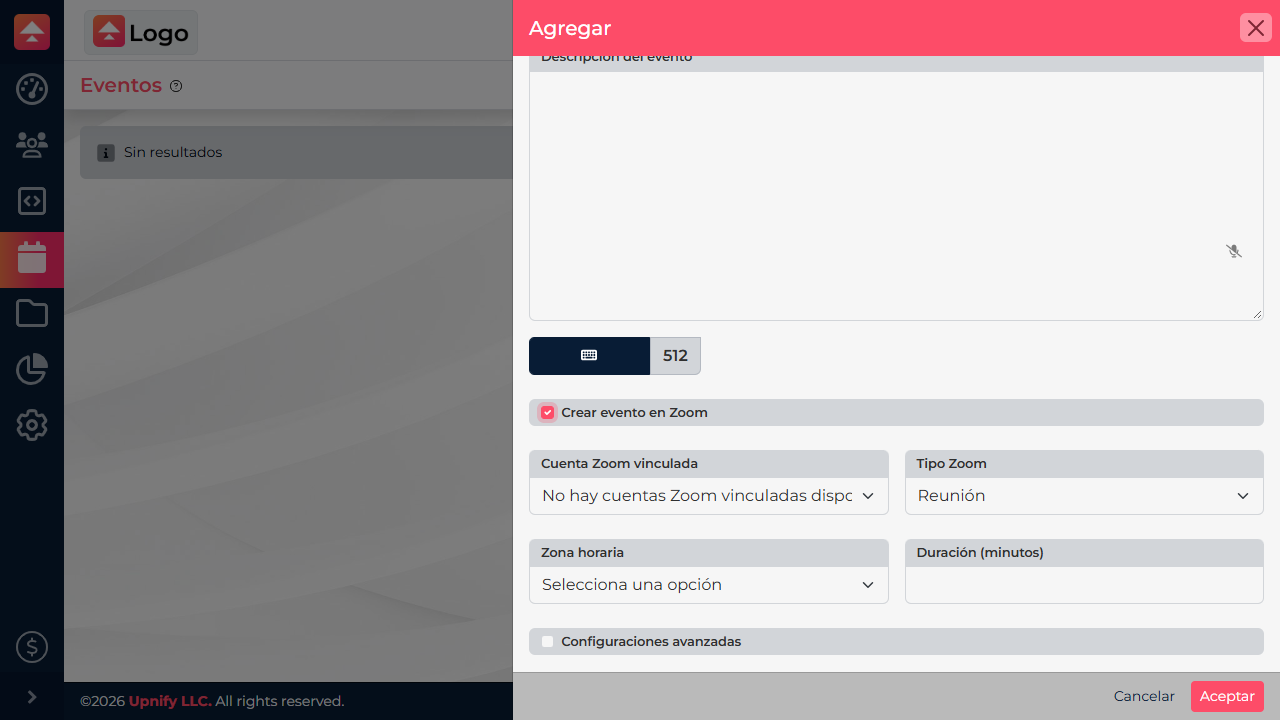Viewport: 1280px width, 720px height.
Task: Enable Configuraciones avanzadas checkbox
Action: pyautogui.click(x=547, y=641)
